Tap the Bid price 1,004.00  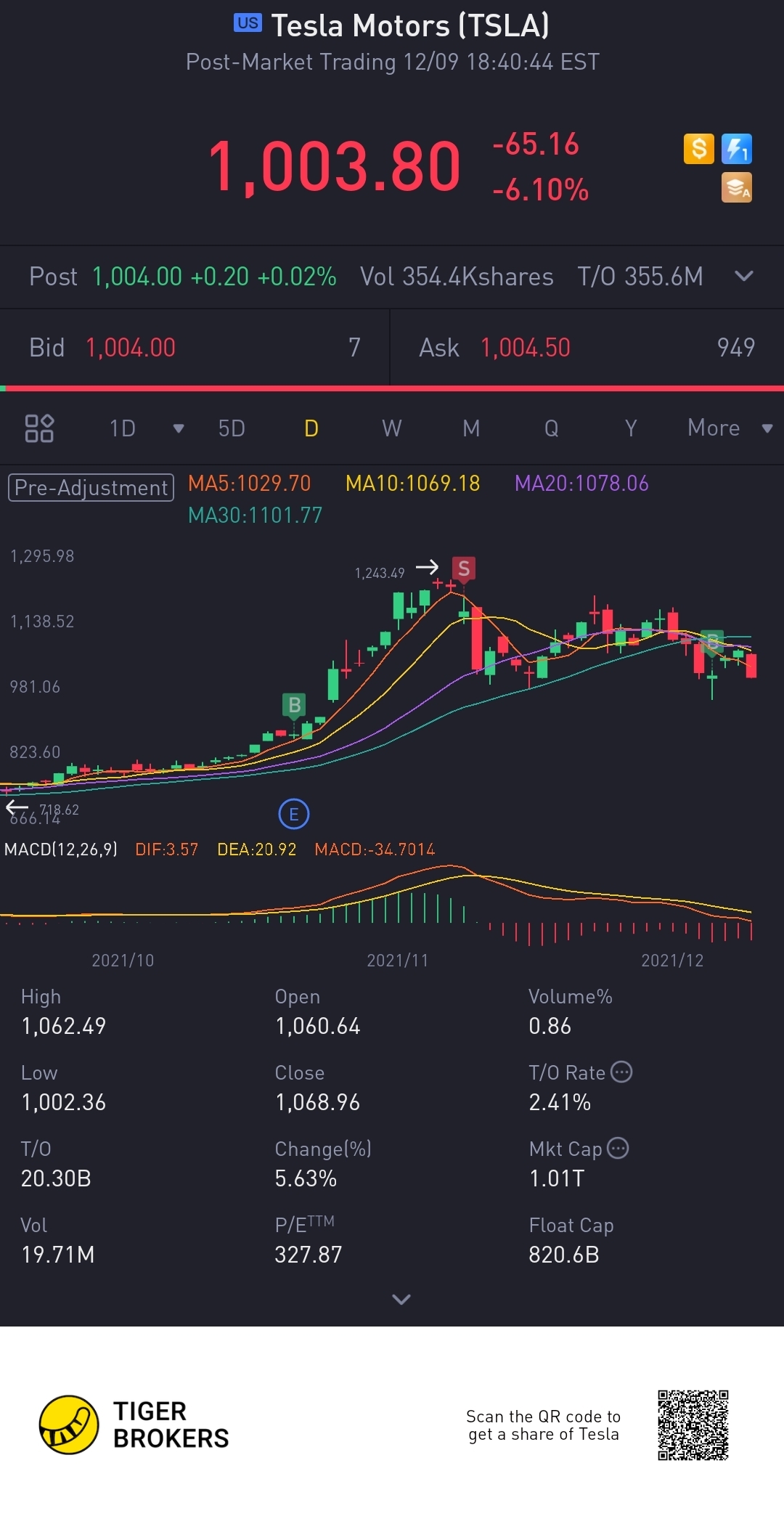(x=131, y=348)
